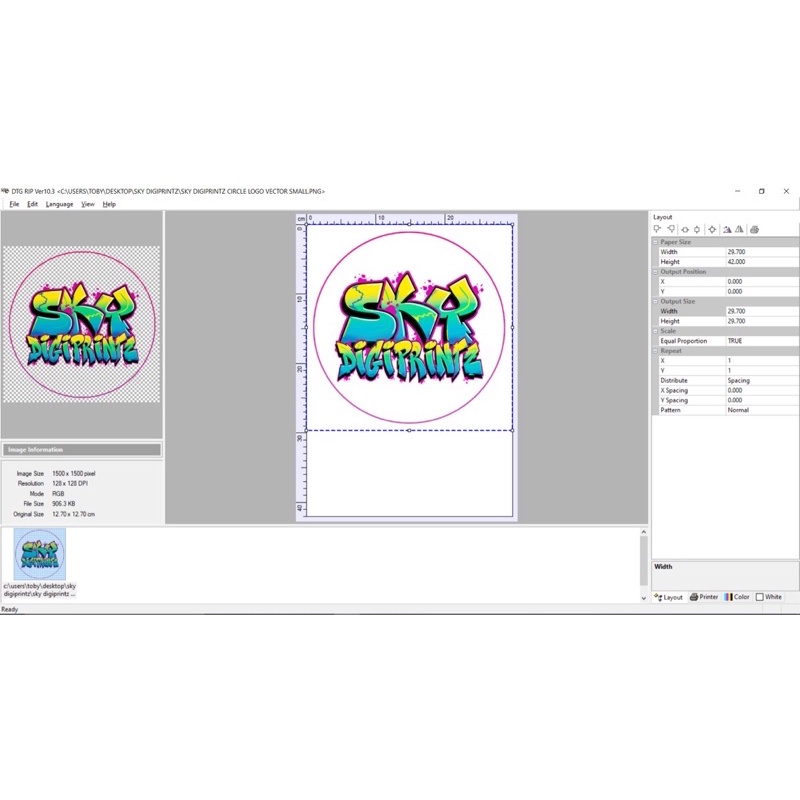This screenshot has height=800, width=800.
Task: Click the second align icon in Layout toolbar
Action: (x=671, y=229)
